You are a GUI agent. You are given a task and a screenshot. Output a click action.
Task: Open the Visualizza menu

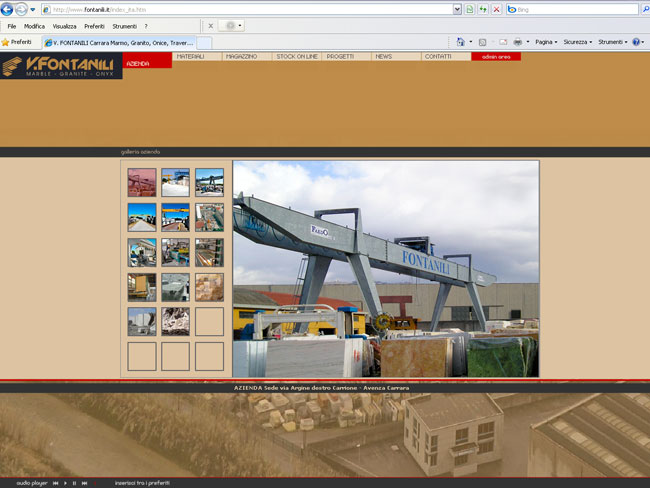click(64, 26)
